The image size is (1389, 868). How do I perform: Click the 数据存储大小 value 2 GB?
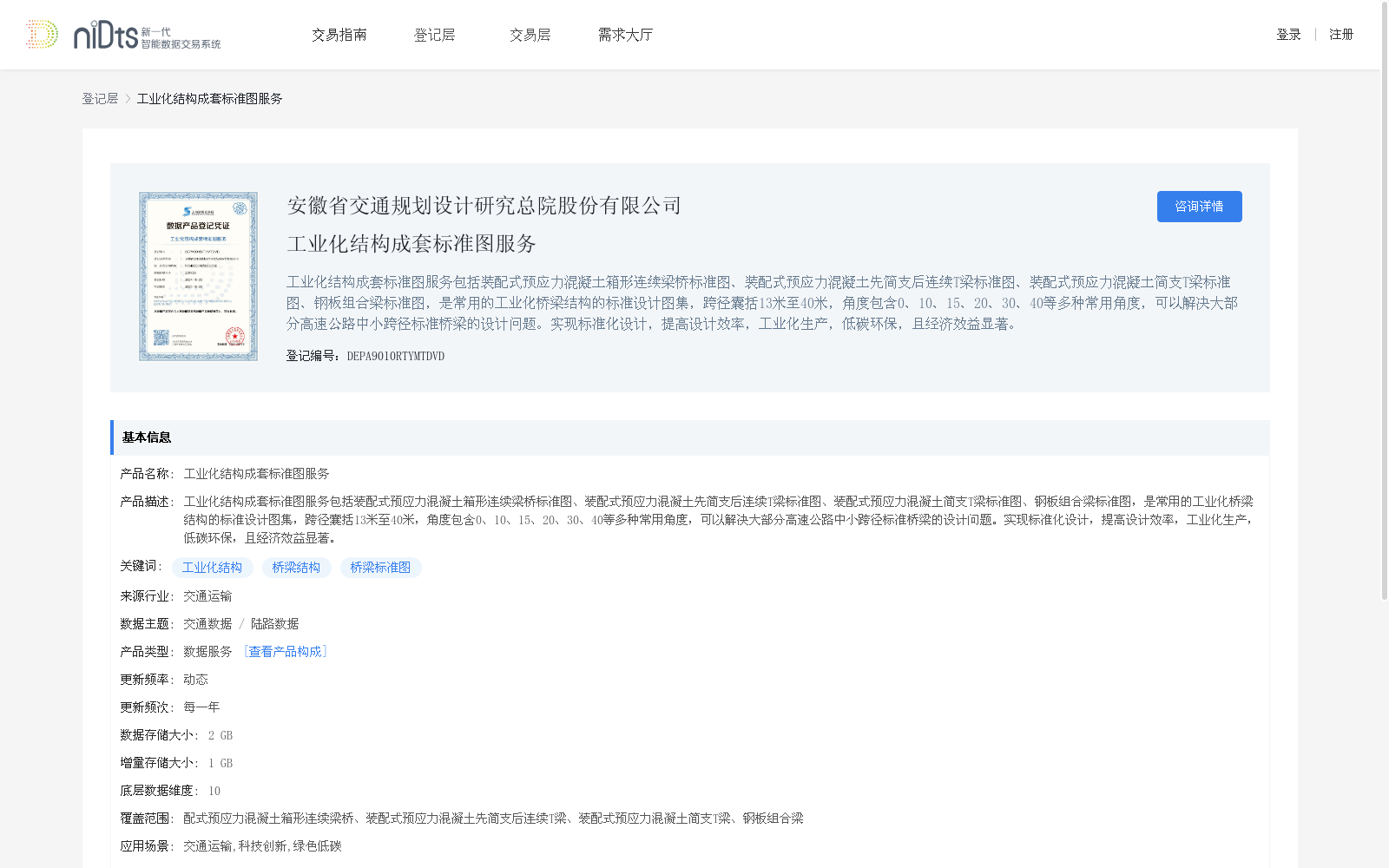(x=221, y=735)
